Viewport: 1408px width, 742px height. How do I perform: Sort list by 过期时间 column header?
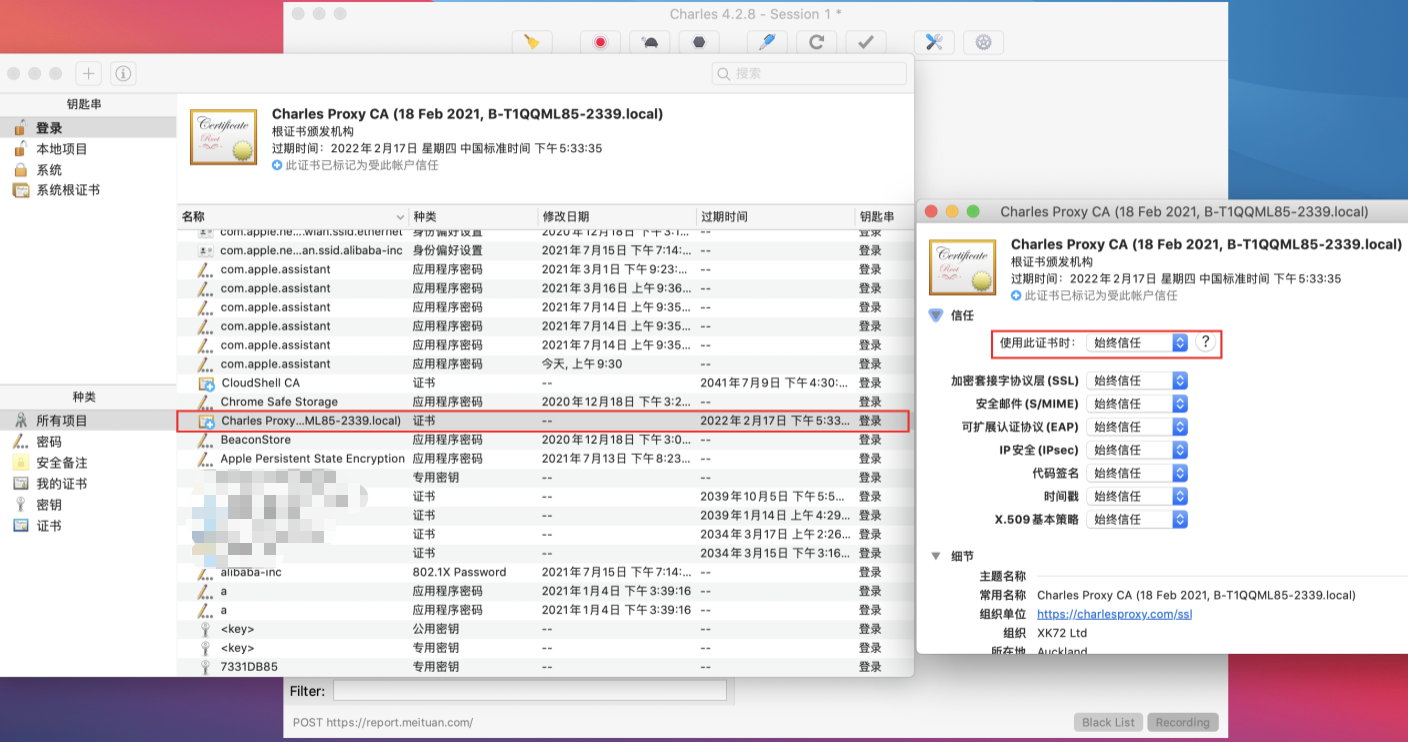pos(775,217)
